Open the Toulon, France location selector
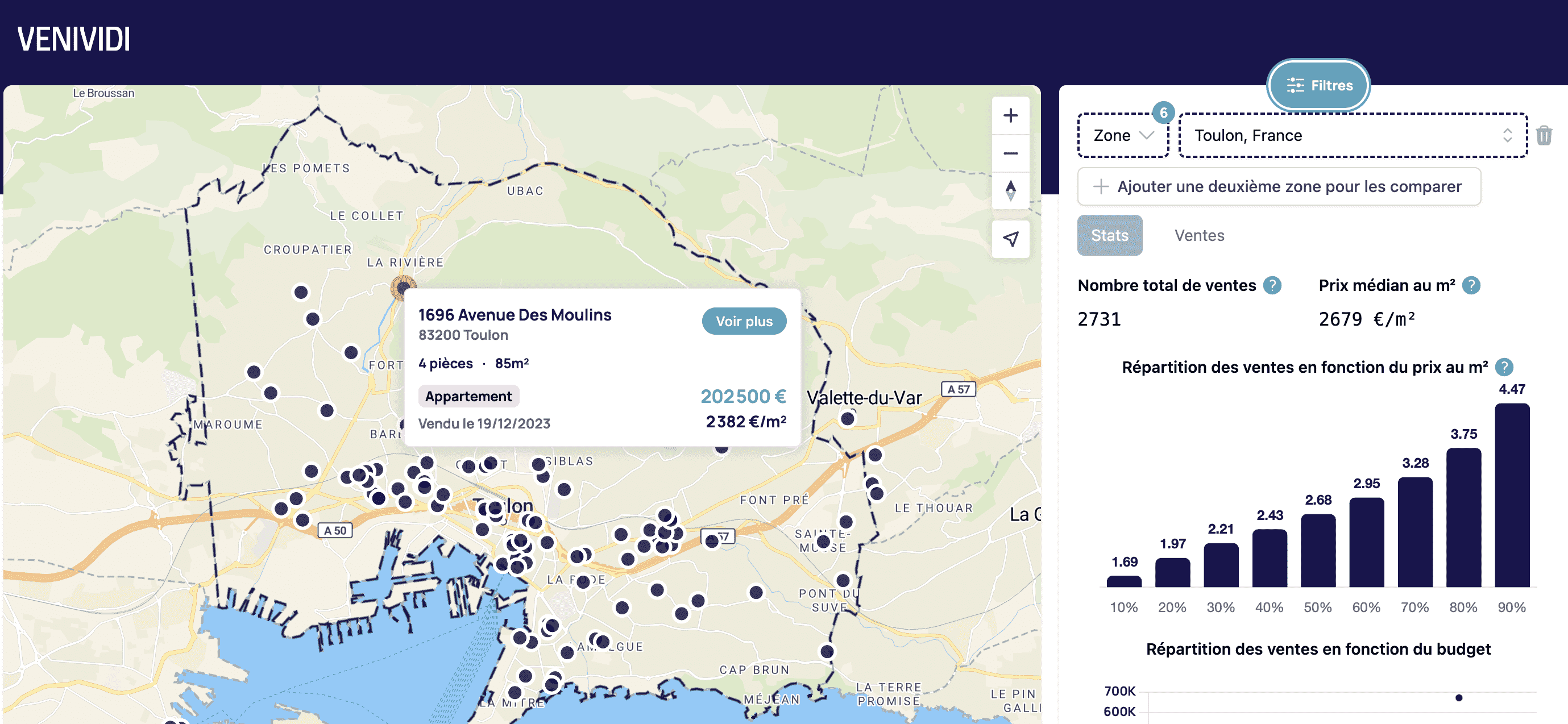This screenshot has width=1568, height=724. click(1353, 135)
